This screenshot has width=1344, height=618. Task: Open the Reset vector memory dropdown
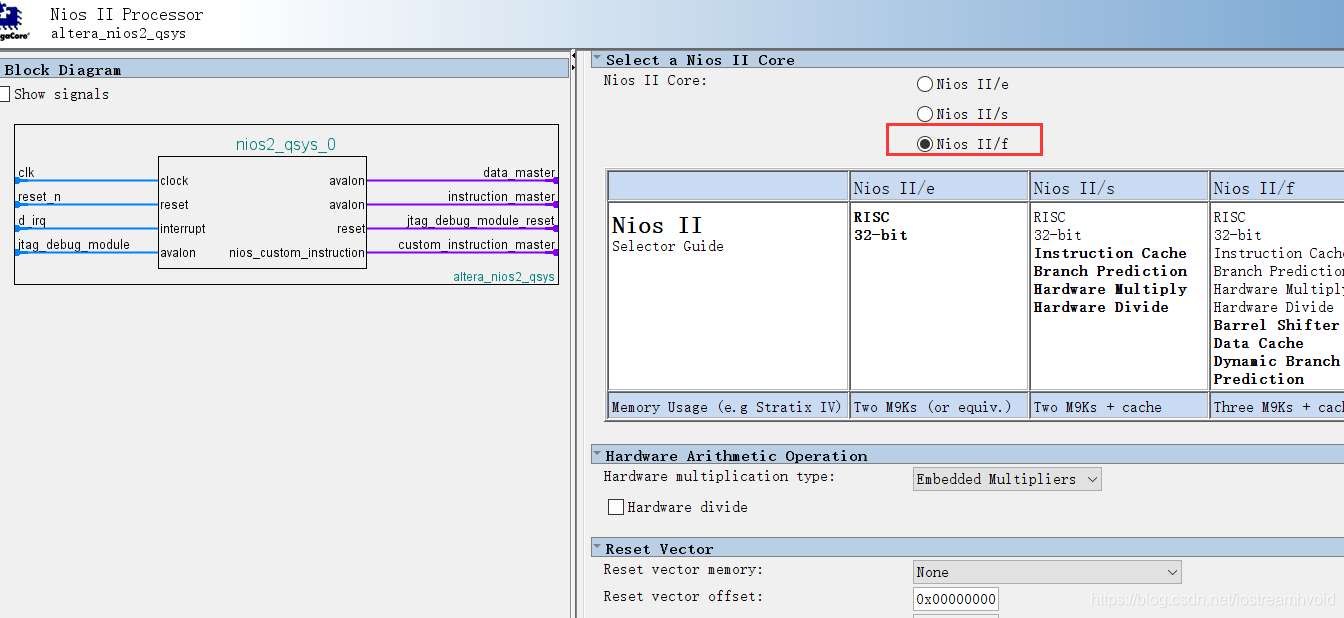pyautogui.click(x=1047, y=572)
